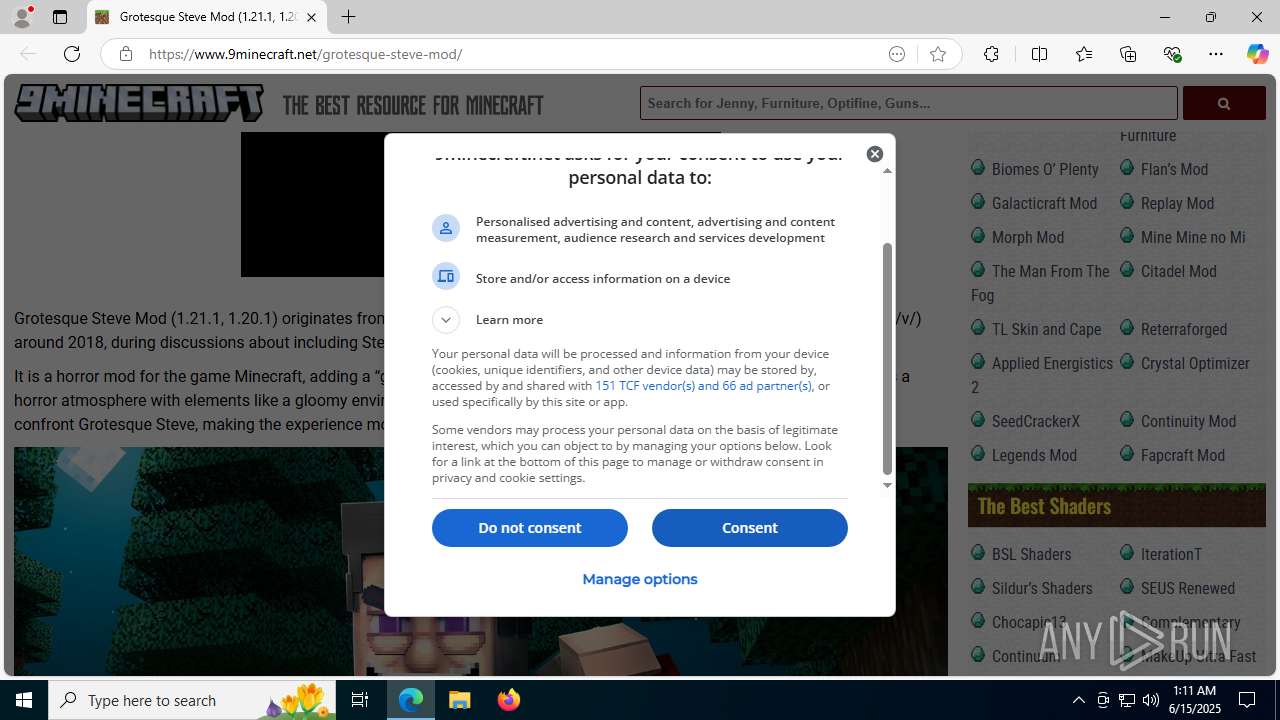Close the Grotesque Steve Mod tab
The height and width of the screenshot is (720, 1280).
[311, 17]
